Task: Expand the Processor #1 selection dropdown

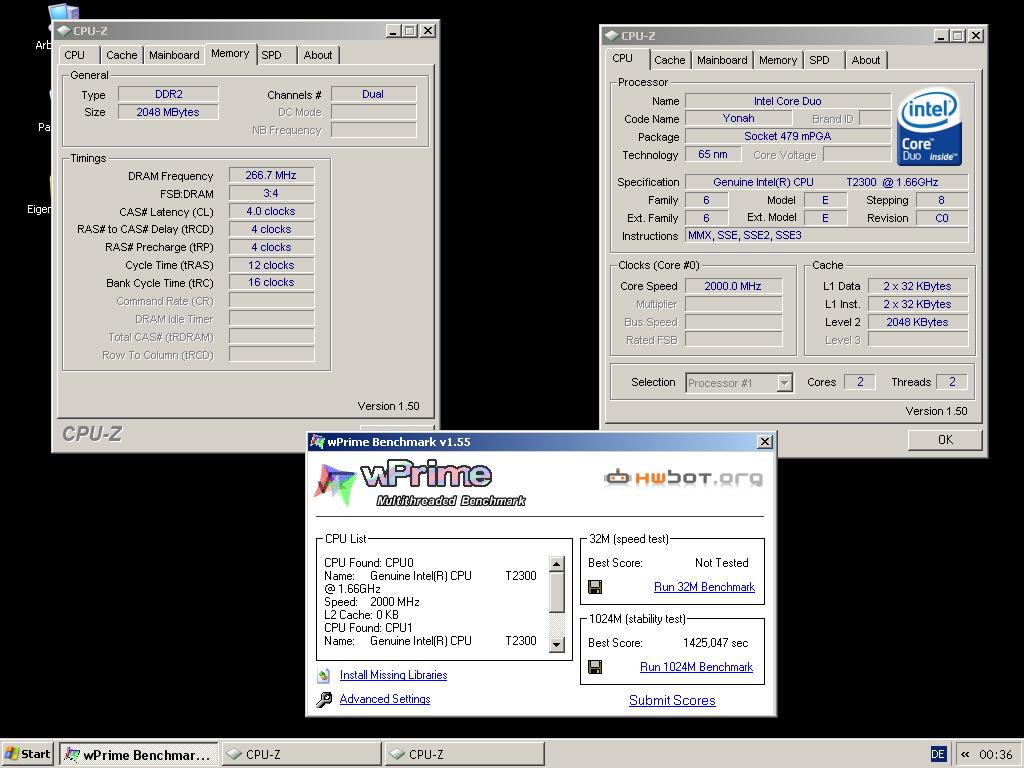Action: [784, 383]
